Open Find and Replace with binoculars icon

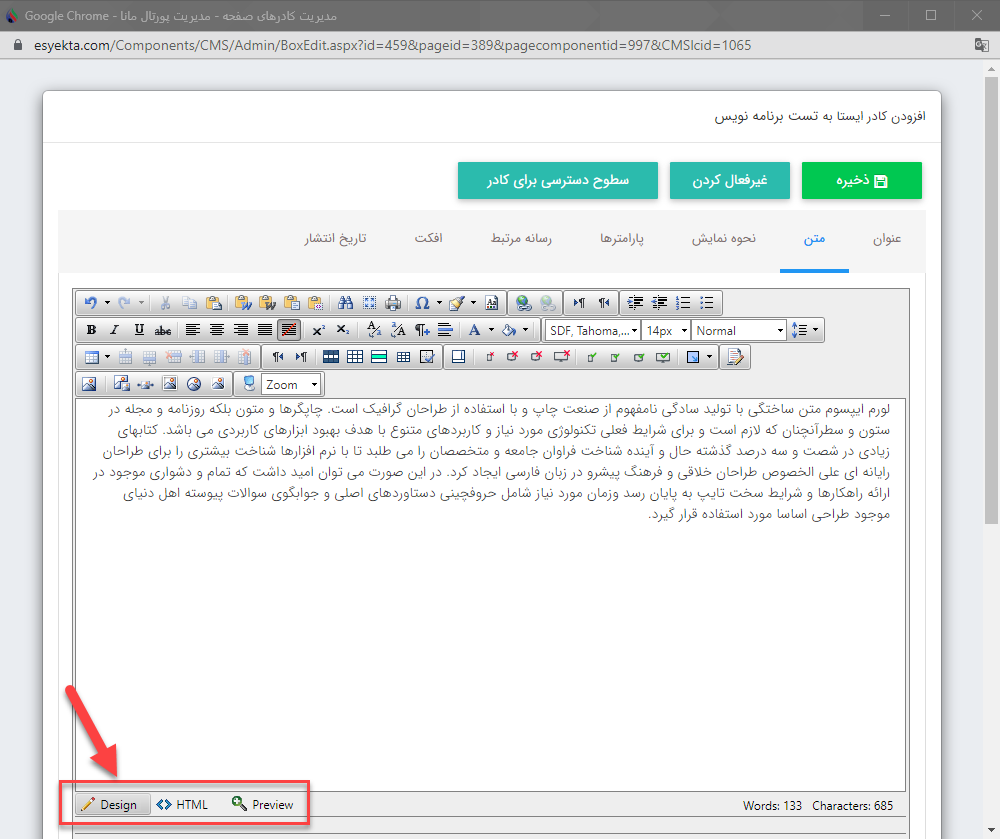point(344,303)
